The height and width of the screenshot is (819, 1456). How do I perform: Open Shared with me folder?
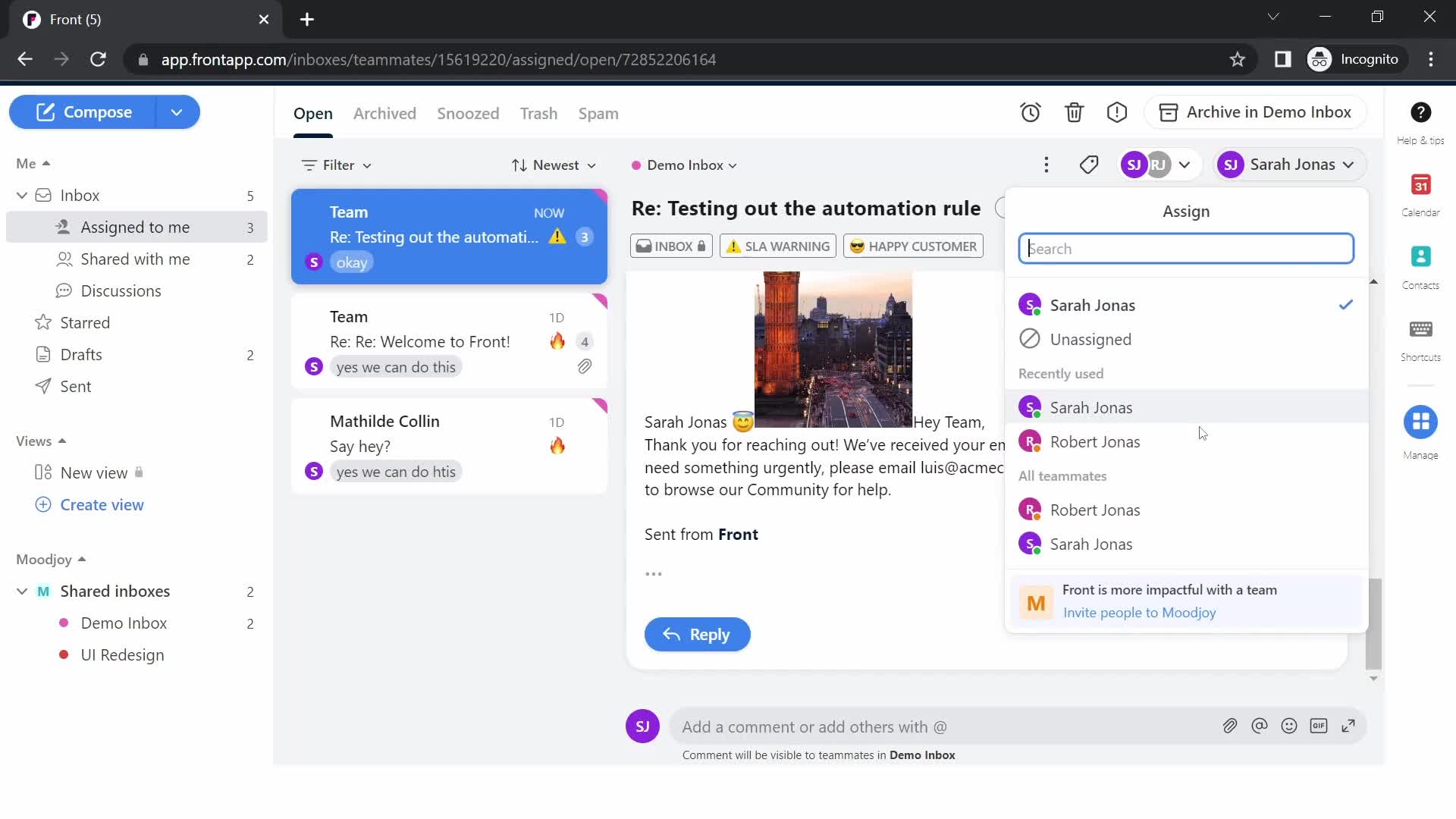136,259
